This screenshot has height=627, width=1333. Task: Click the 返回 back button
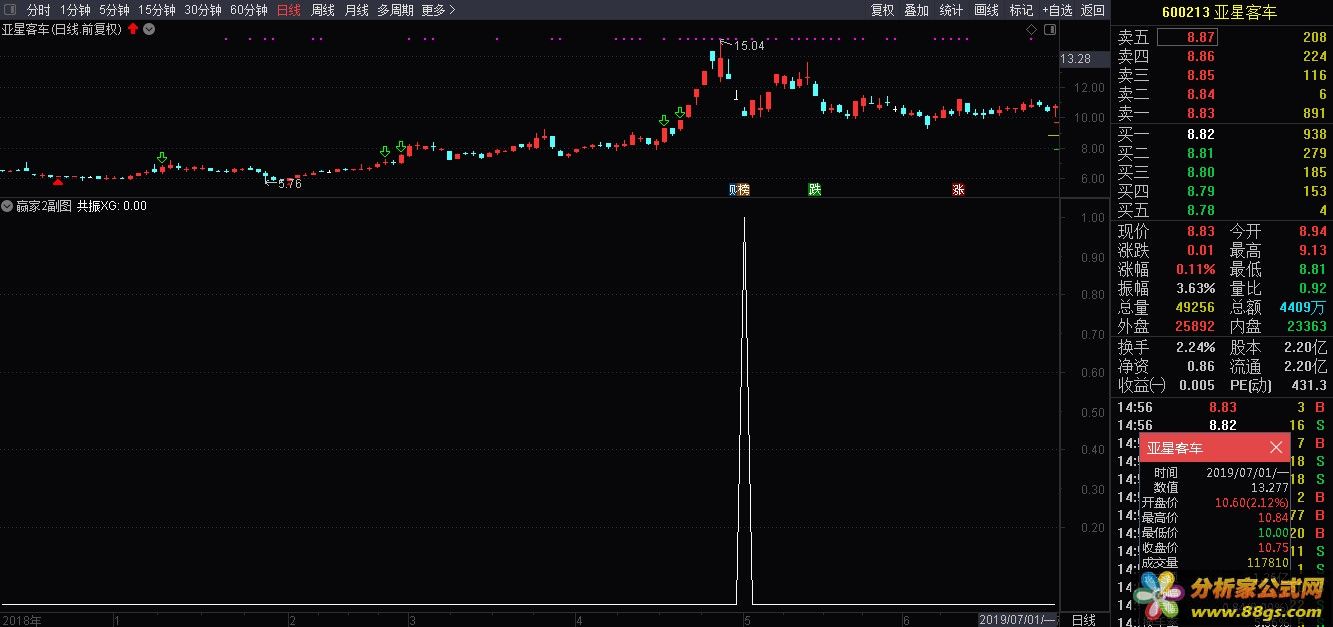[1093, 10]
